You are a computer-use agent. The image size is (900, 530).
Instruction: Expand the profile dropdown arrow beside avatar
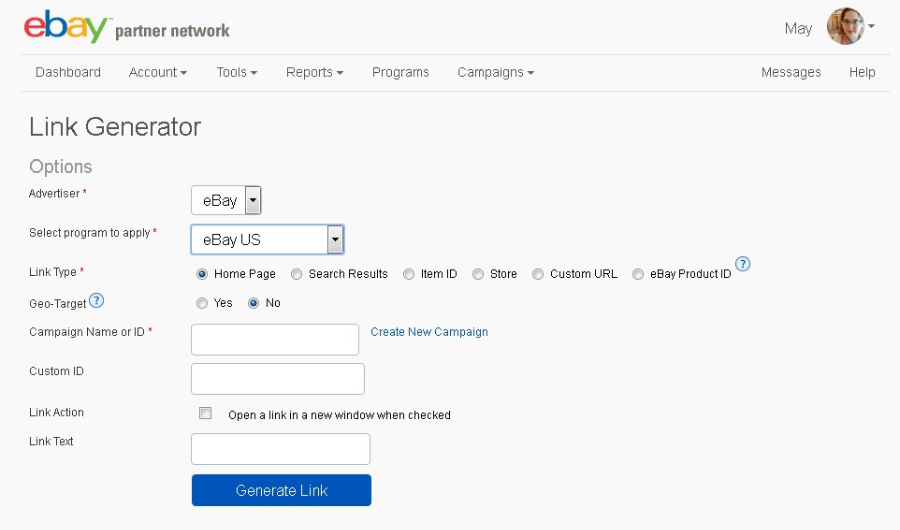[x=871, y=26]
